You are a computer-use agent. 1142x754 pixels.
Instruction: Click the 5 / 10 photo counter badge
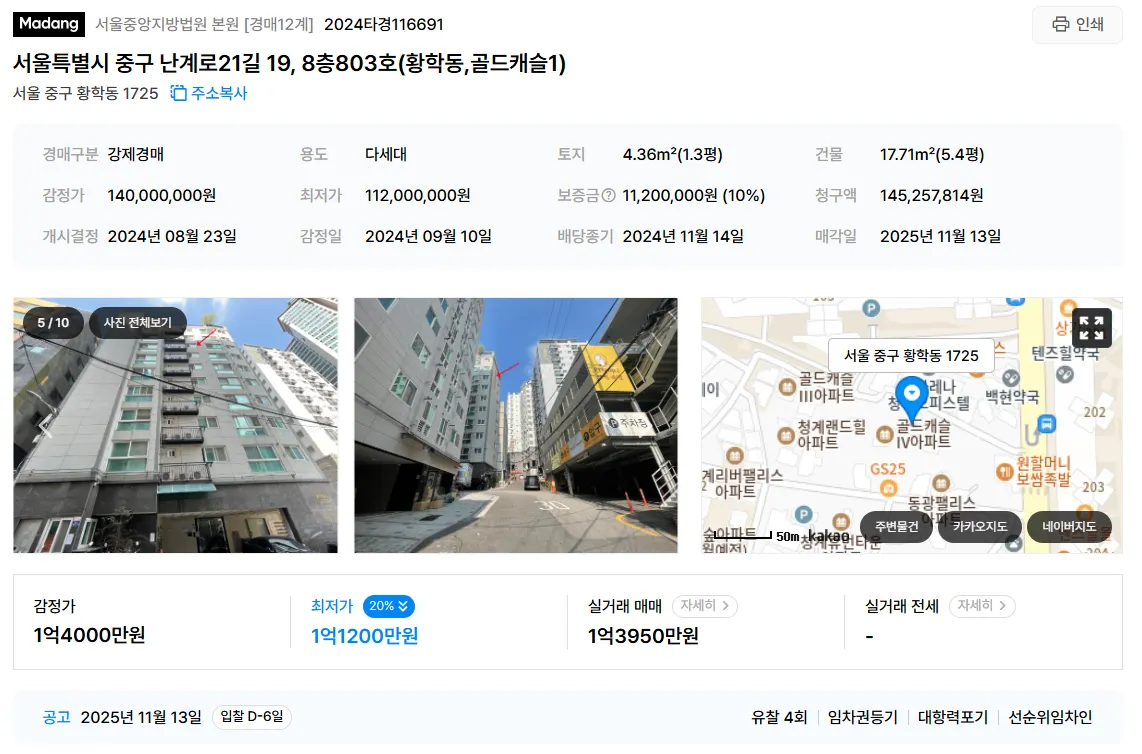coord(53,322)
